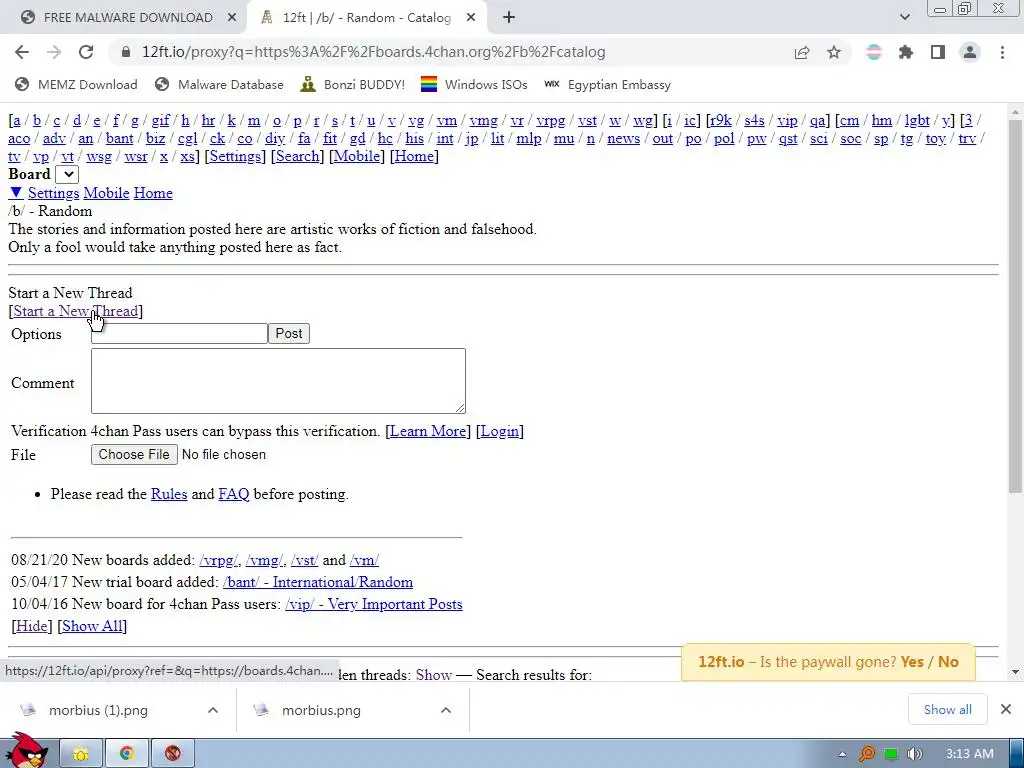Close the FREE MALWARE DOWNLOAD tab

click(232, 18)
